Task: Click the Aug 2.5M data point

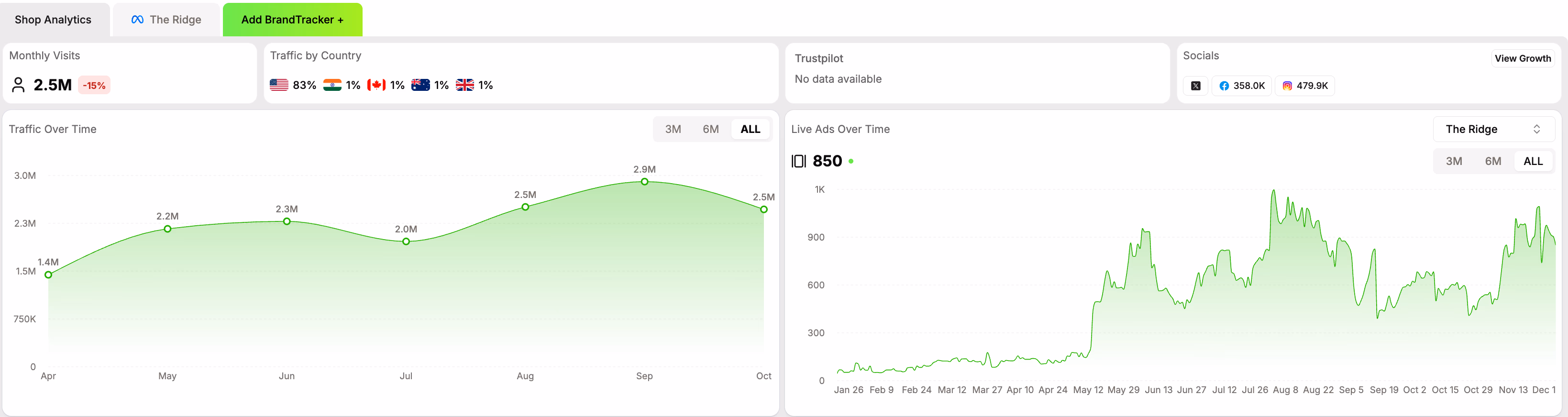Action: pos(525,207)
